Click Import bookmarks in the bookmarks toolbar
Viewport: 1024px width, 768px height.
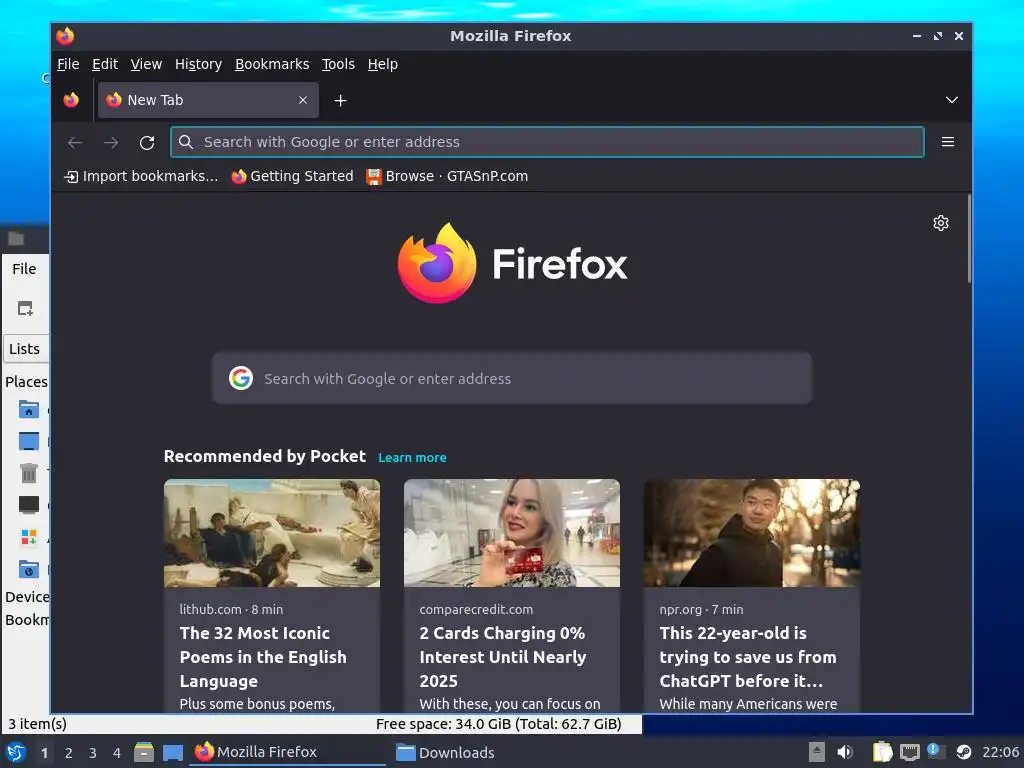click(x=142, y=176)
